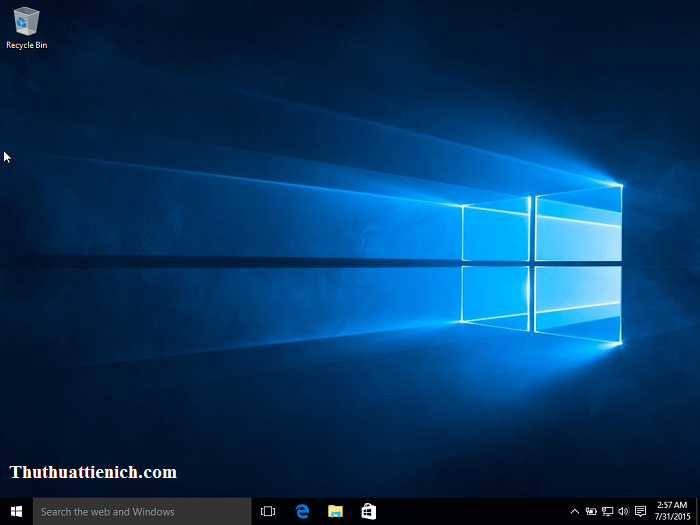Open Task View from the taskbar
The height and width of the screenshot is (525, 700).
268,511
